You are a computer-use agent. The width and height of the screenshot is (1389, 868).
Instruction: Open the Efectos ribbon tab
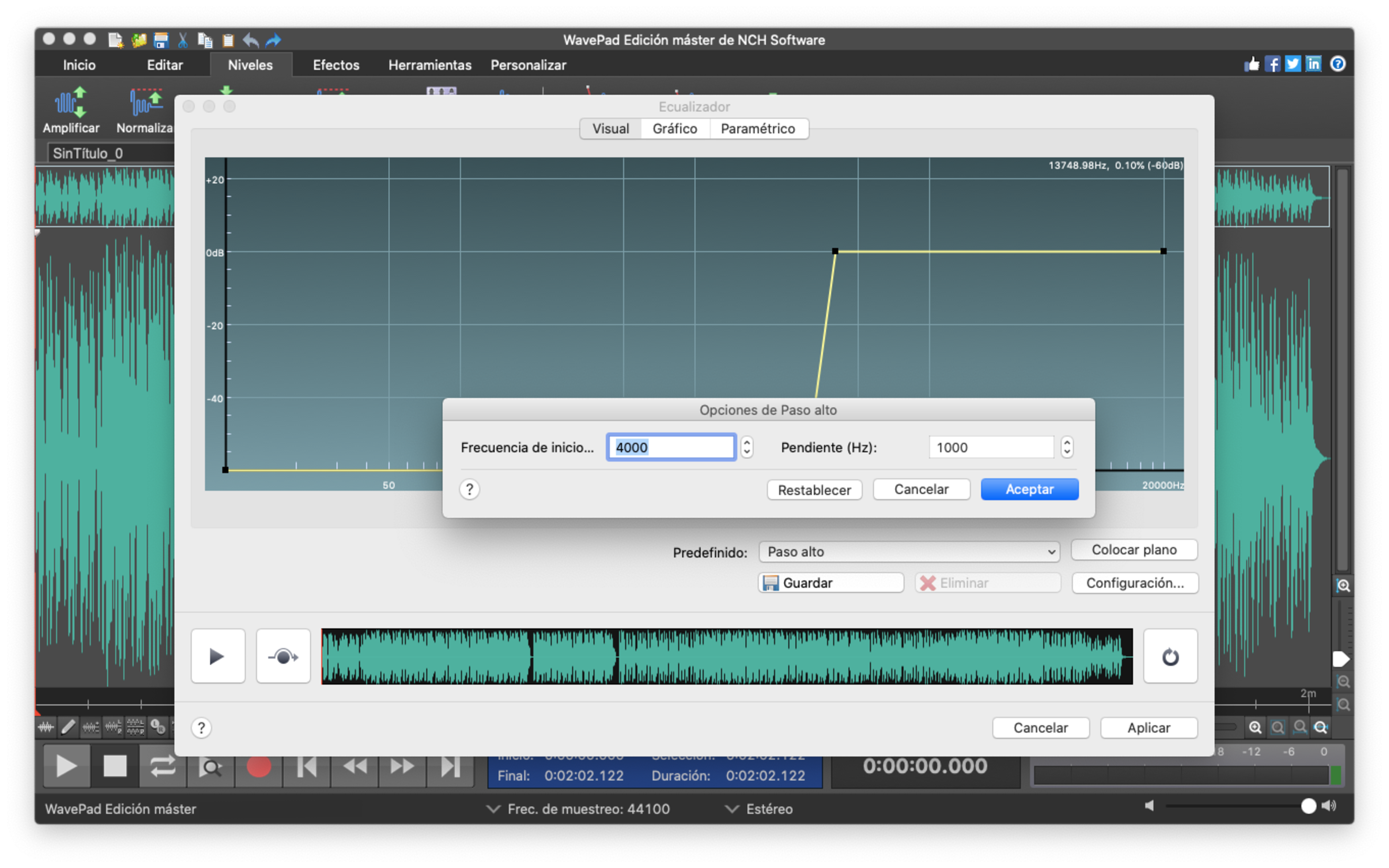336,65
